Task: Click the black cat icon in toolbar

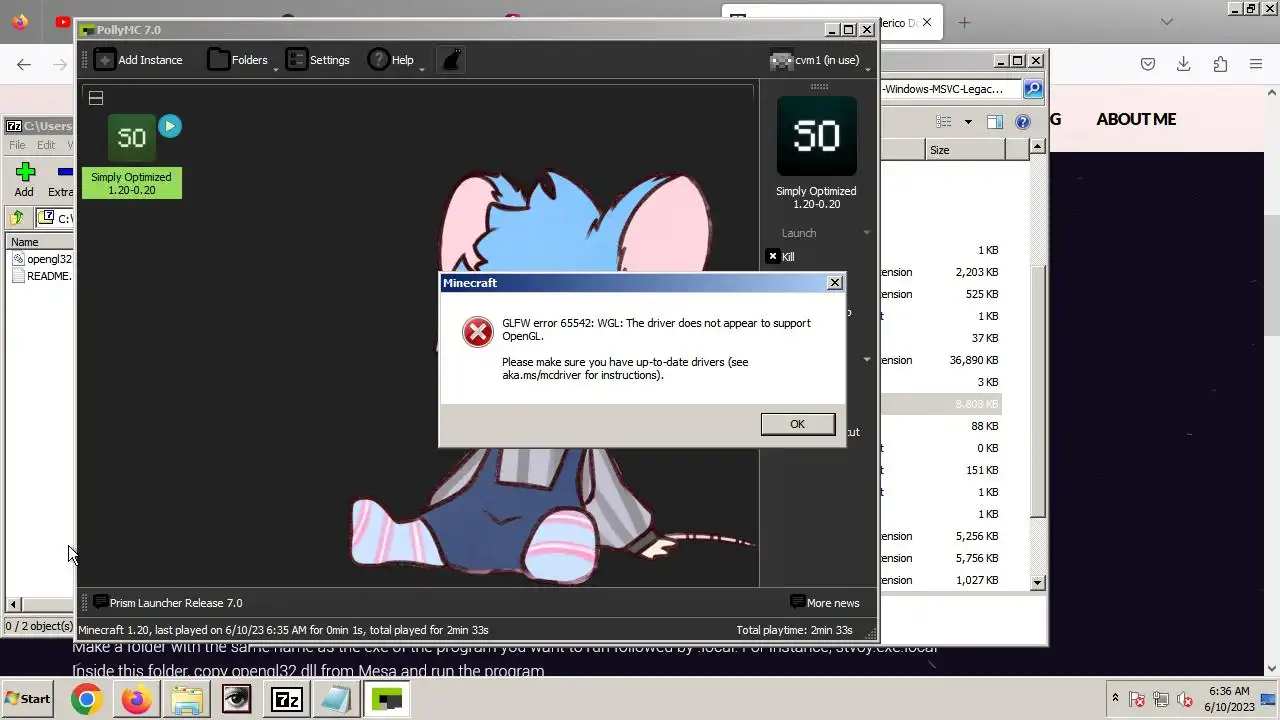Action: pos(452,60)
